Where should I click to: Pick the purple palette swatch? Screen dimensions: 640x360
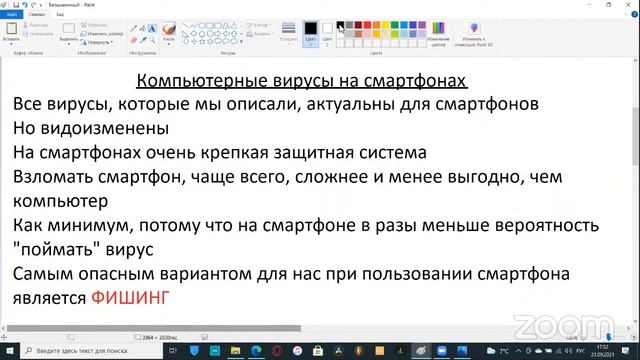click(422, 25)
